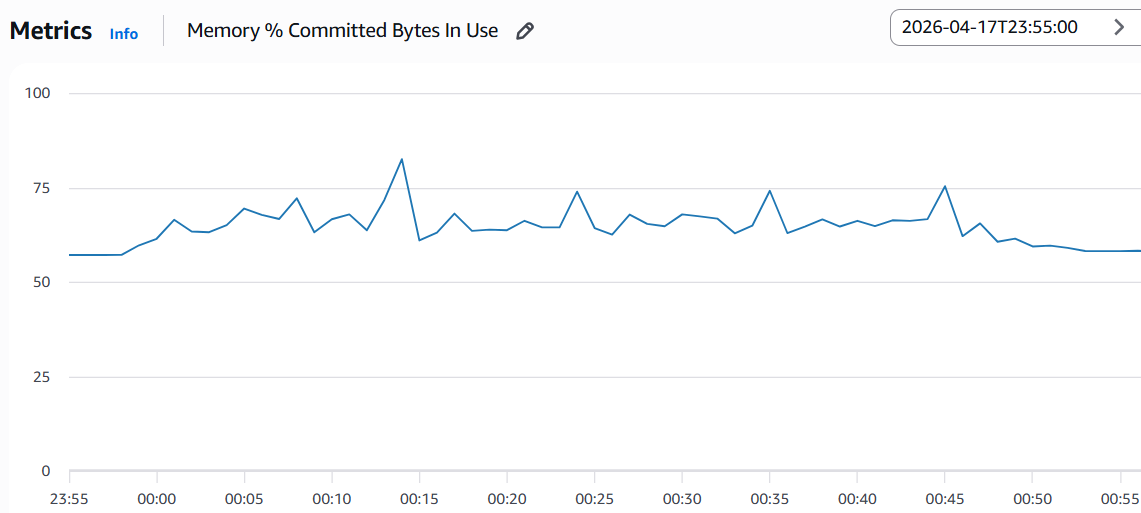Click the 25 y-axis value label

[x=42, y=377]
